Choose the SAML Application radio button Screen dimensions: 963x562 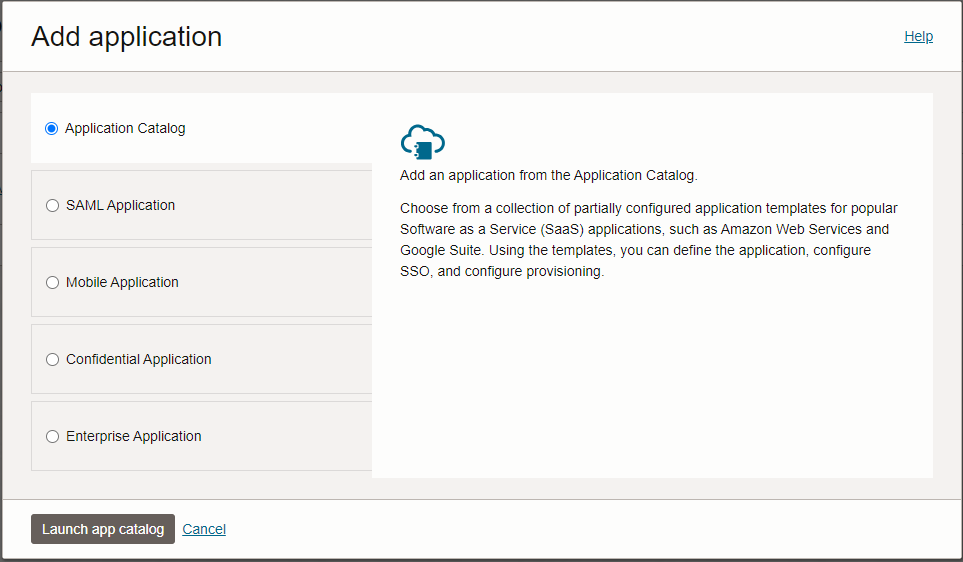click(53, 205)
